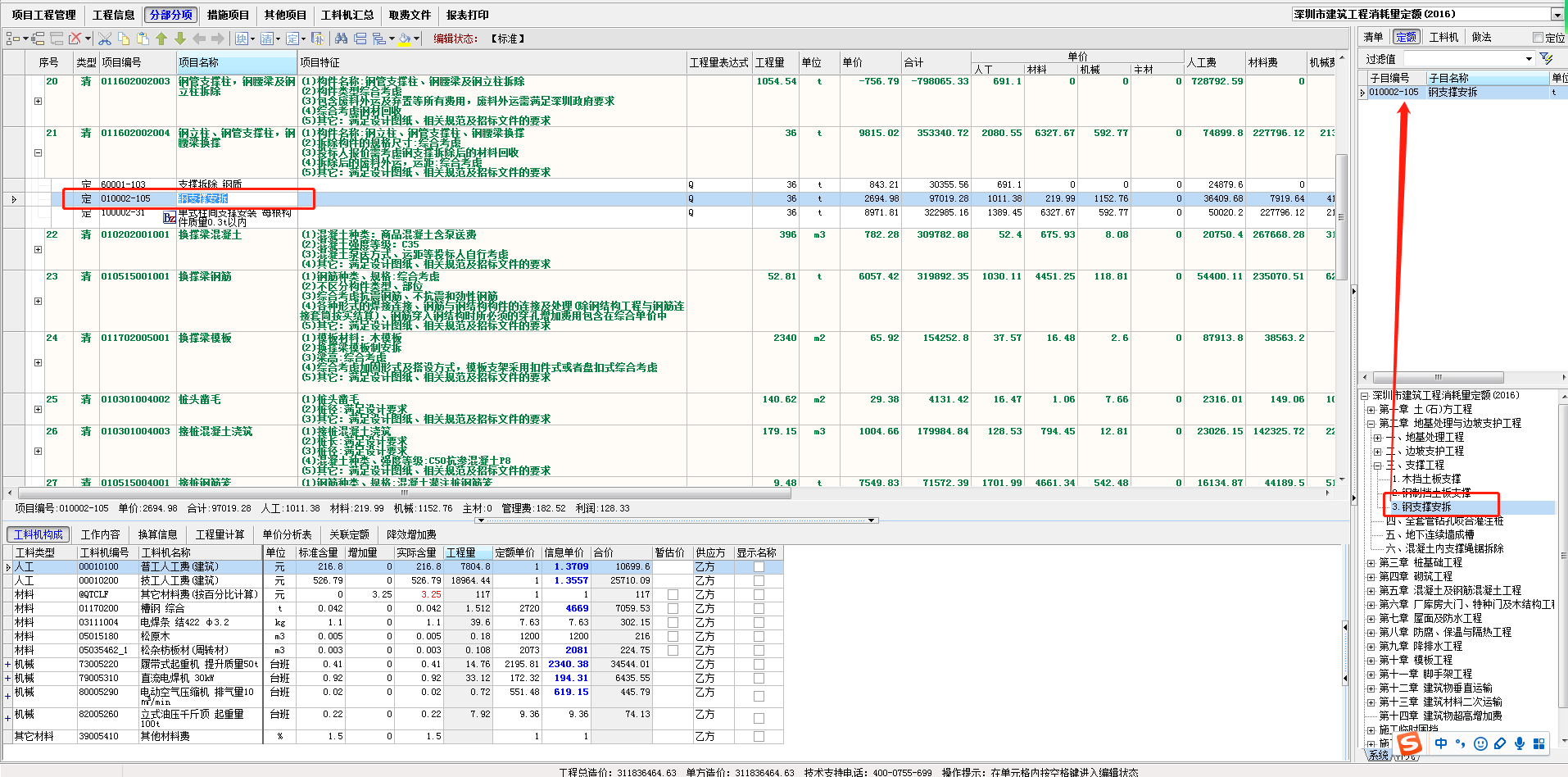The width and height of the screenshot is (1568, 777).
Task: Click the expand-level hierarchy icon
Action: tap(379, 39)
